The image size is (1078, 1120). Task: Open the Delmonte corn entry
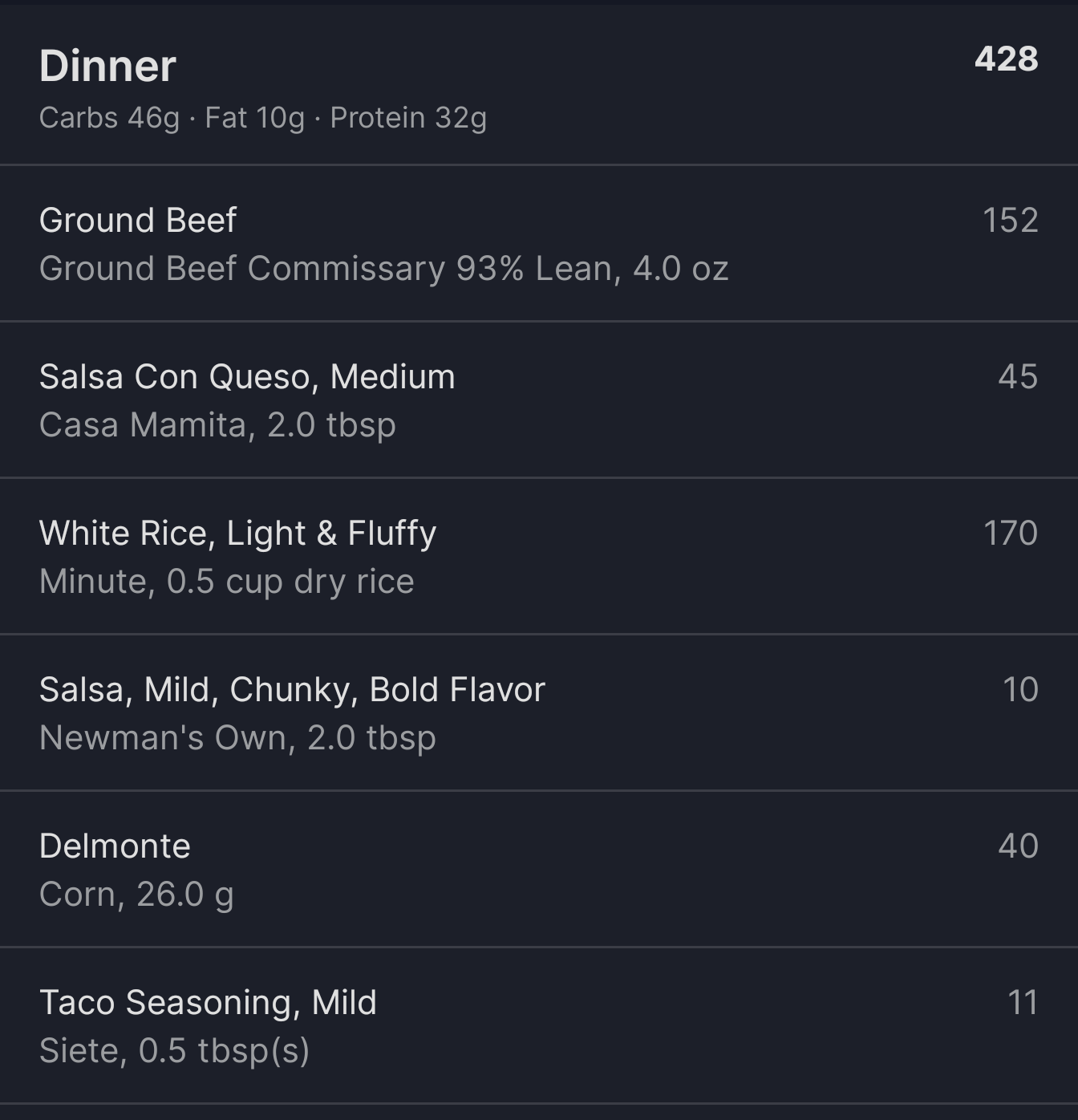coord(539,869)
